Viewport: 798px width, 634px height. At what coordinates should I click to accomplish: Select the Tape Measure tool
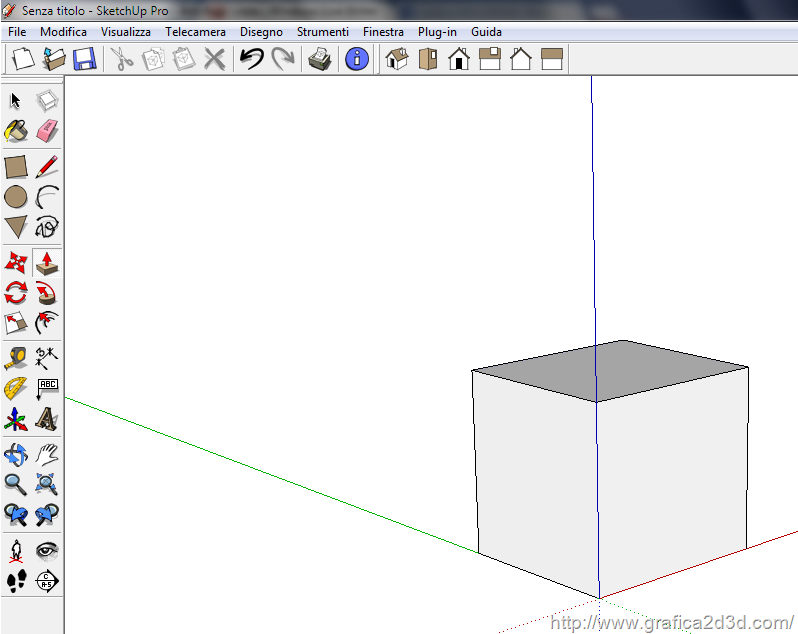16,358
